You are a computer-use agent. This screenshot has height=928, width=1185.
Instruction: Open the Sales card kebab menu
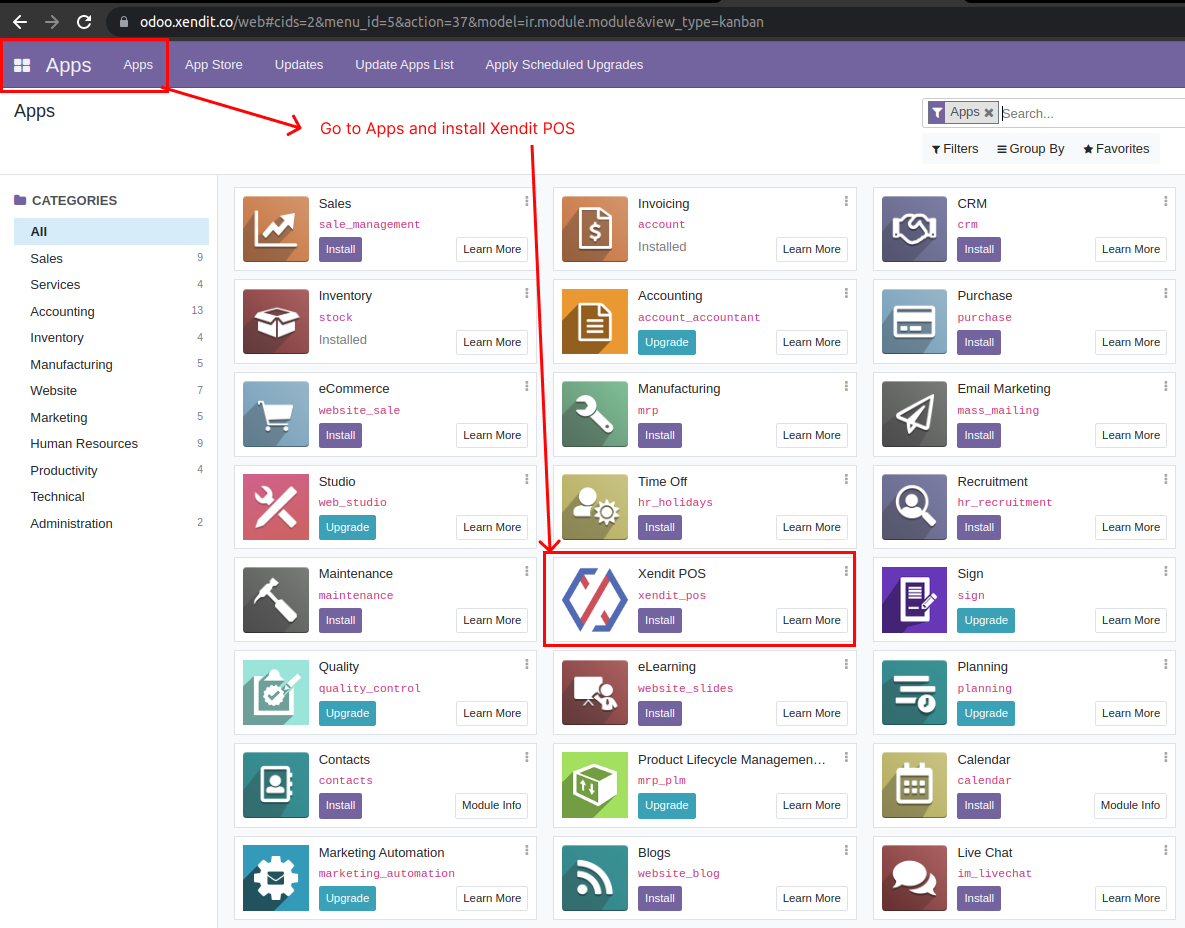527,201
